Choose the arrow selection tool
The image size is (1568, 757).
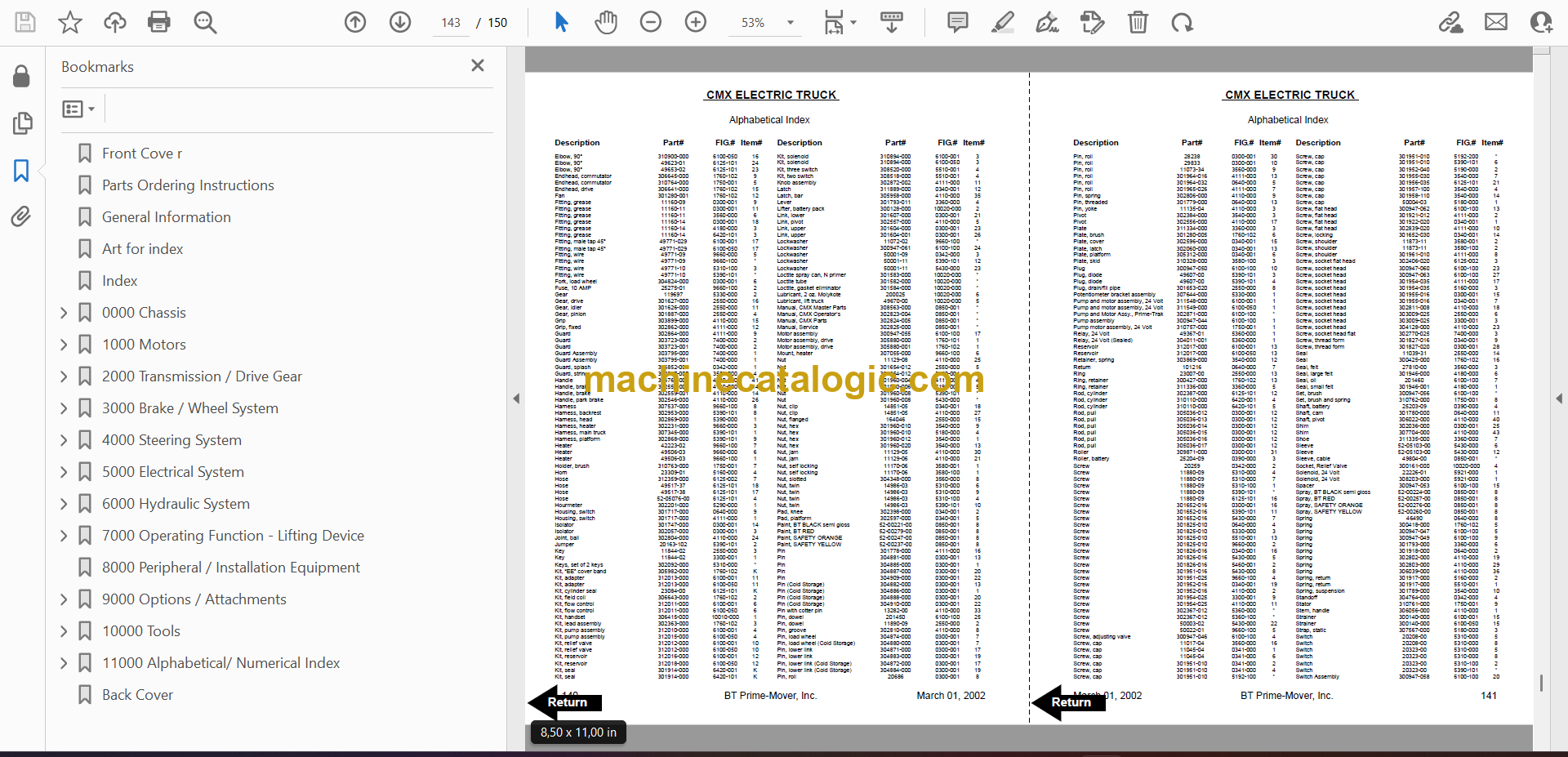pos(561,22)
